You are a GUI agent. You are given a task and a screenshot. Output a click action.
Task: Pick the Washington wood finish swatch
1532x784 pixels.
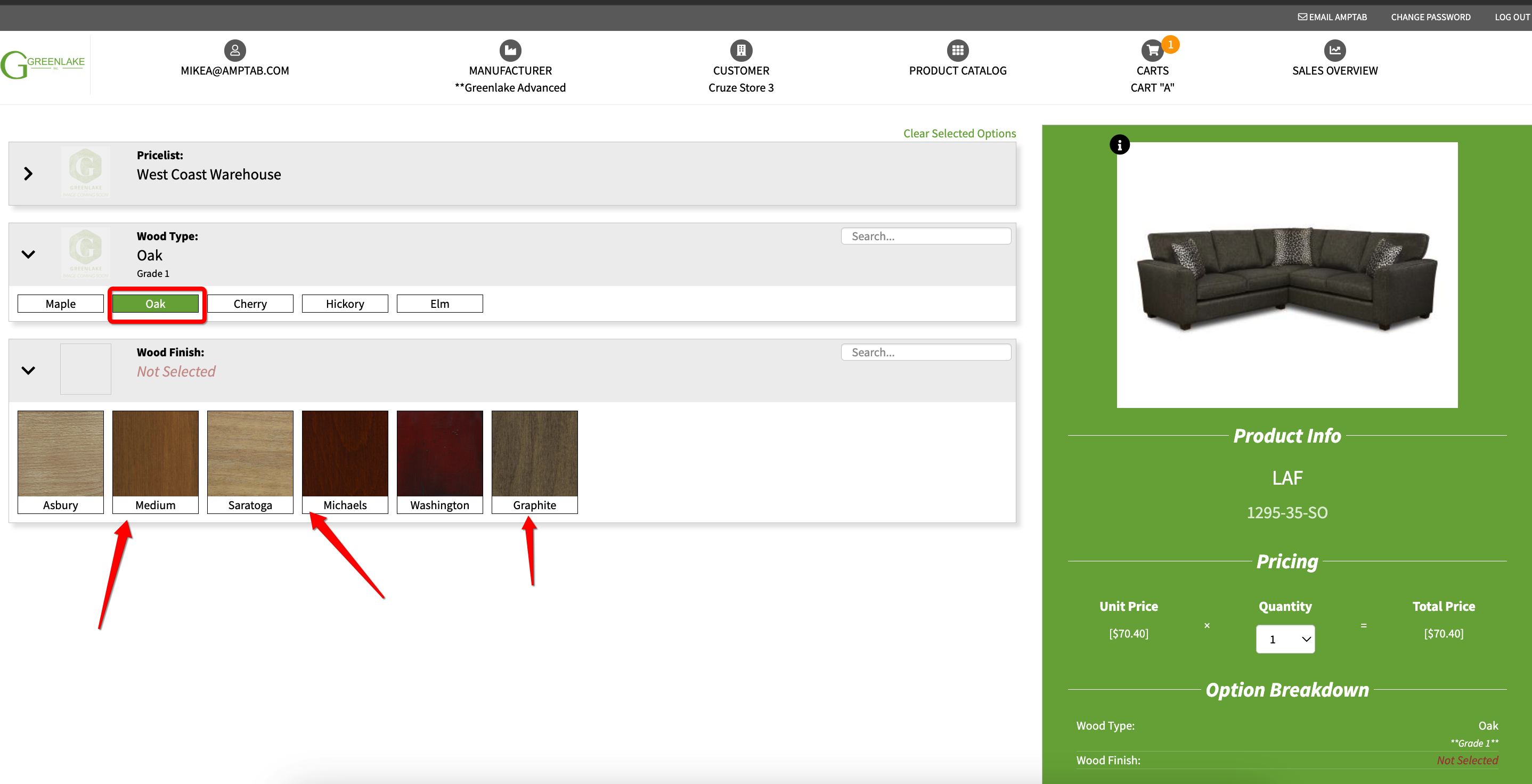click(x=439, y=461)
